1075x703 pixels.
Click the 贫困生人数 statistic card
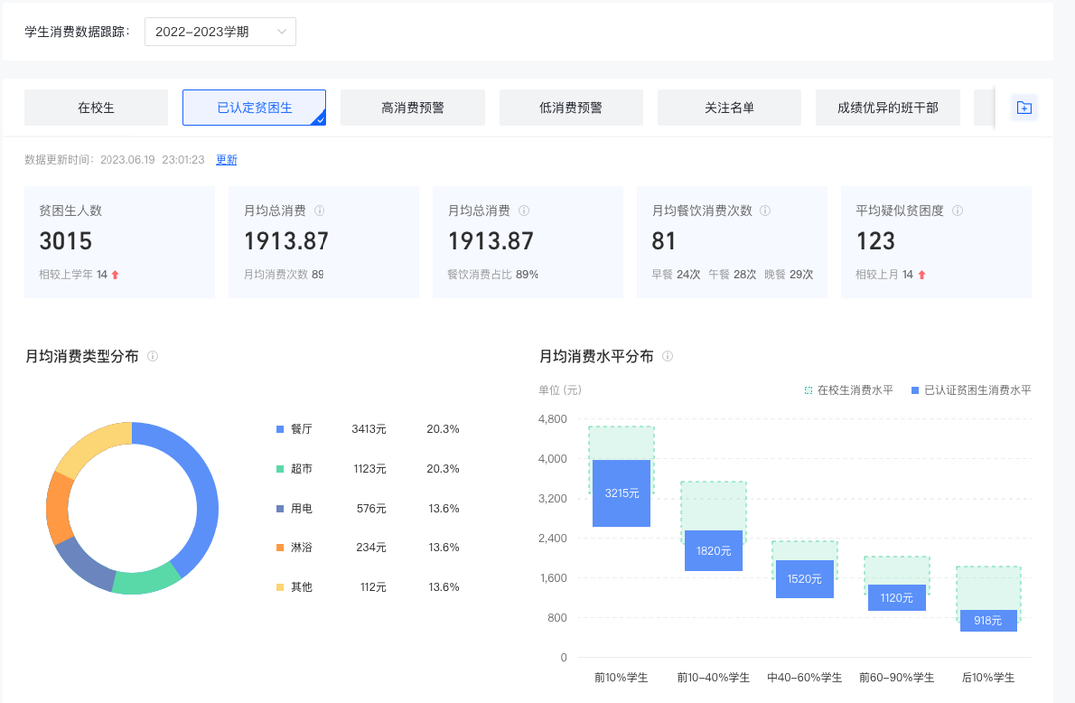point(119,241)
